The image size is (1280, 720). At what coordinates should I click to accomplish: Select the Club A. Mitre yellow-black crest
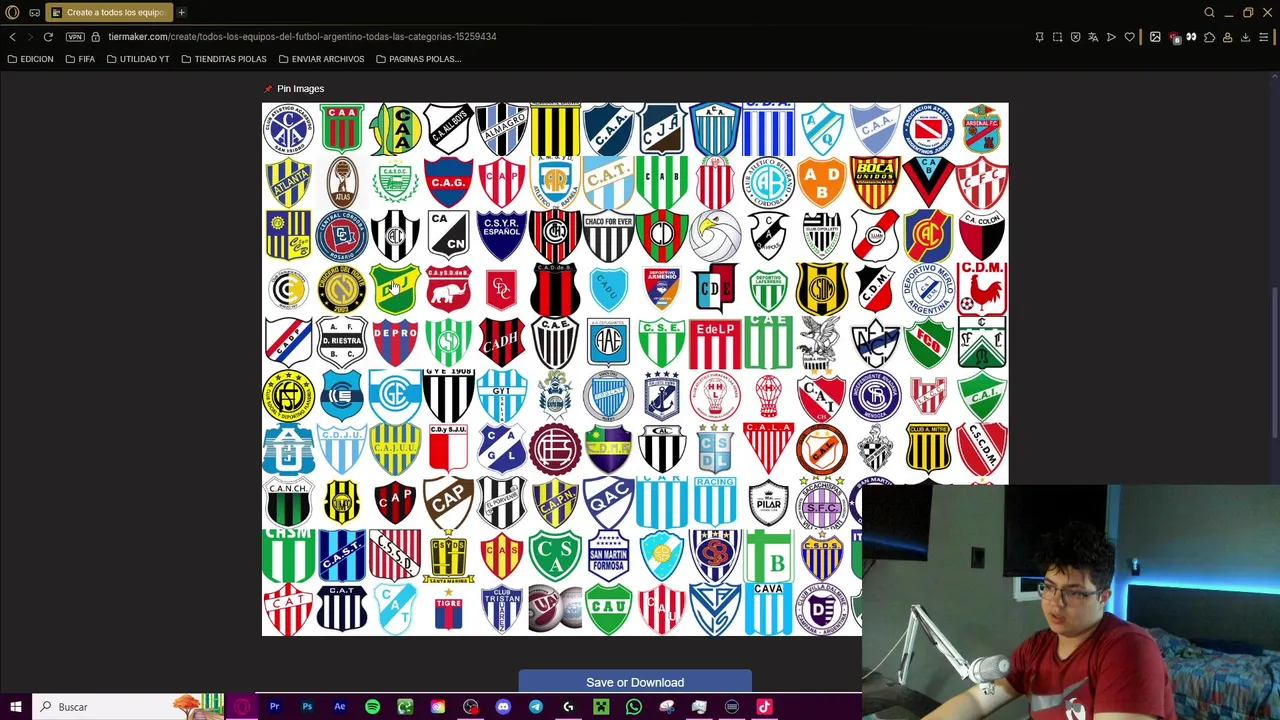point(928,447)
